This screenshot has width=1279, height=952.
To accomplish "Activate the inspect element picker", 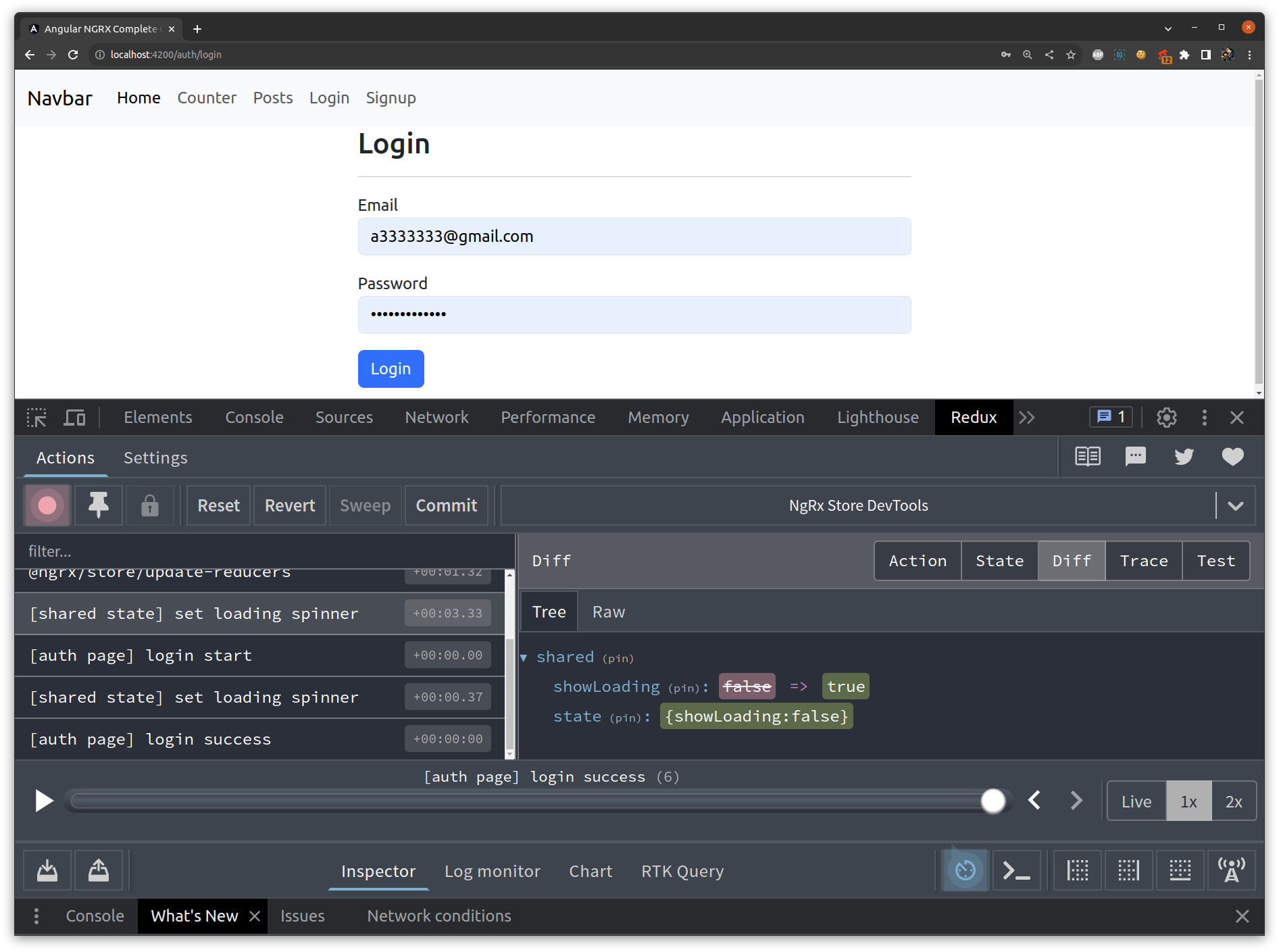I will 36,417.
